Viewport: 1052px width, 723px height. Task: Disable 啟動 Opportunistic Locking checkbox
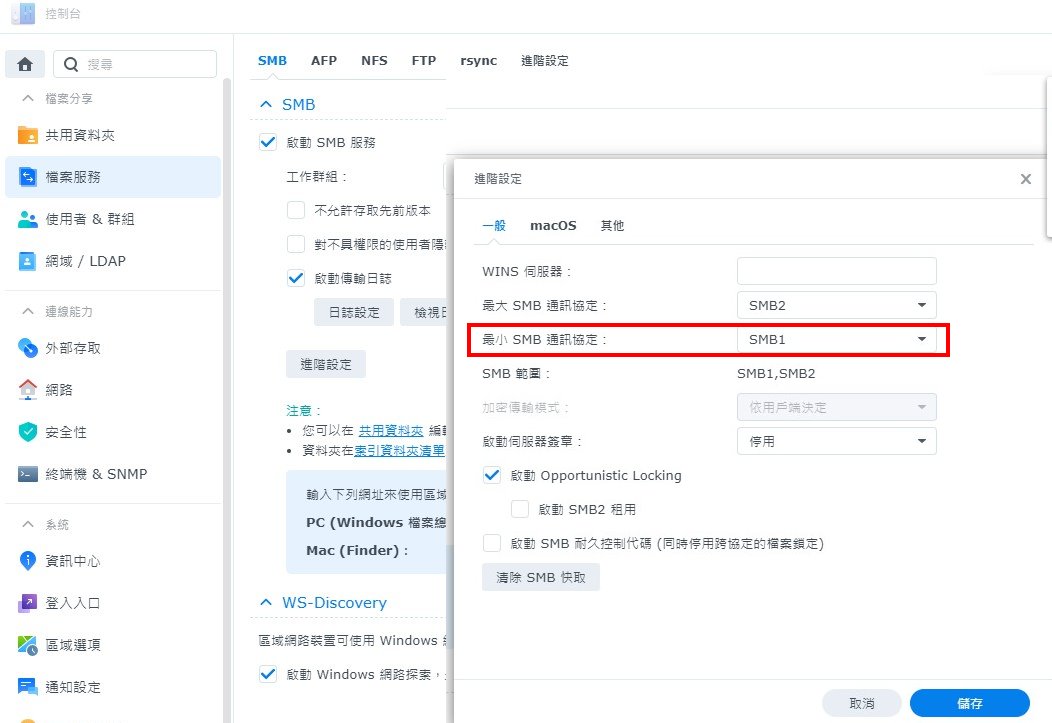[x=492, y=475]
